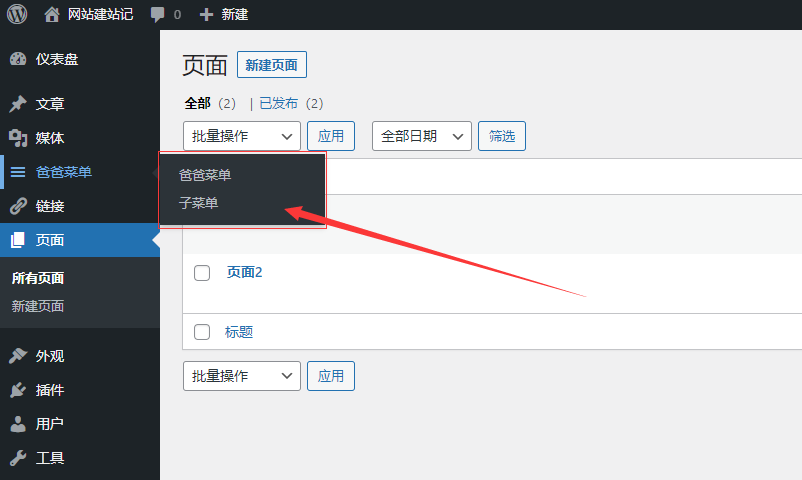Open the bottom 批量操作 dropdown
This screenshot has width=802, height=480.
click(241, 376)
